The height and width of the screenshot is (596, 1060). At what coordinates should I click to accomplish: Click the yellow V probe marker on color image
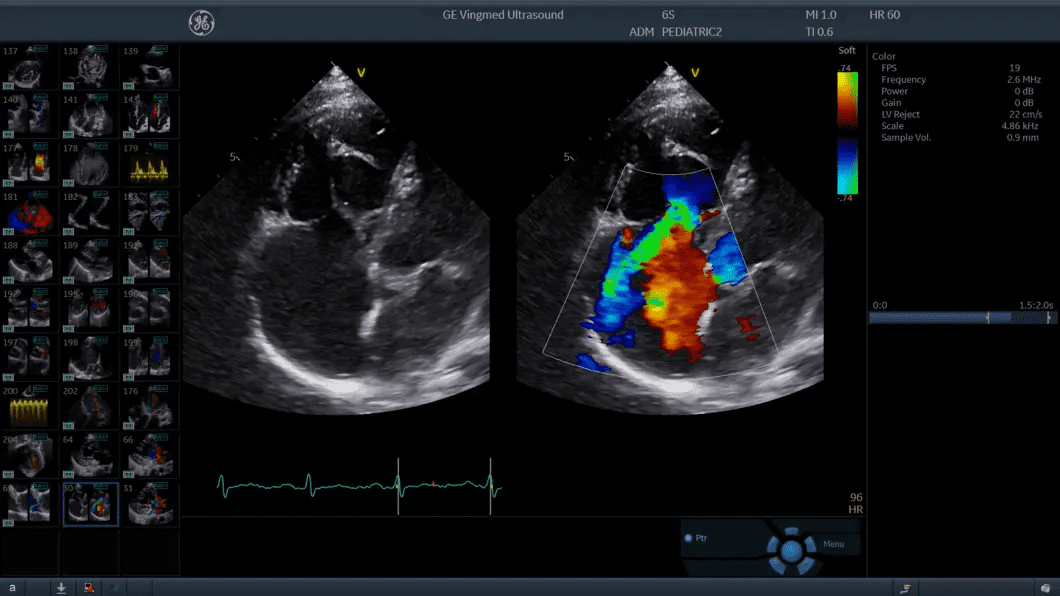[695, 73]
